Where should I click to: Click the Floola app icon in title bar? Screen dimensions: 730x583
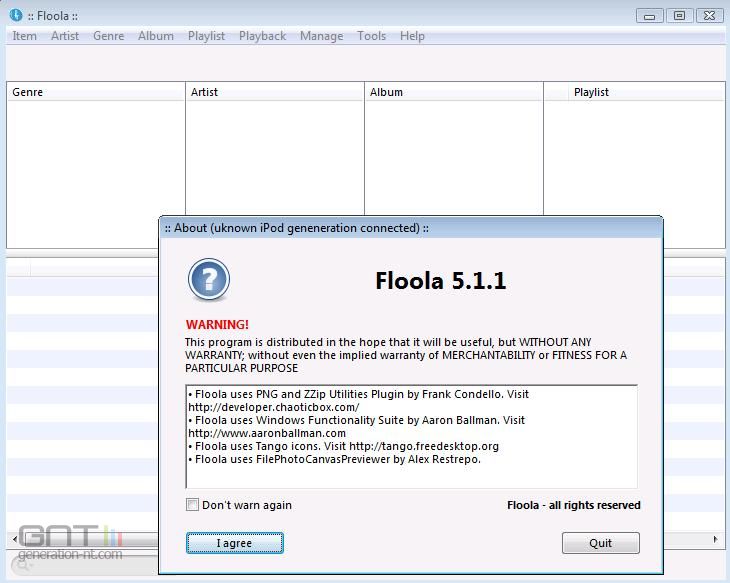pos(16,15)
